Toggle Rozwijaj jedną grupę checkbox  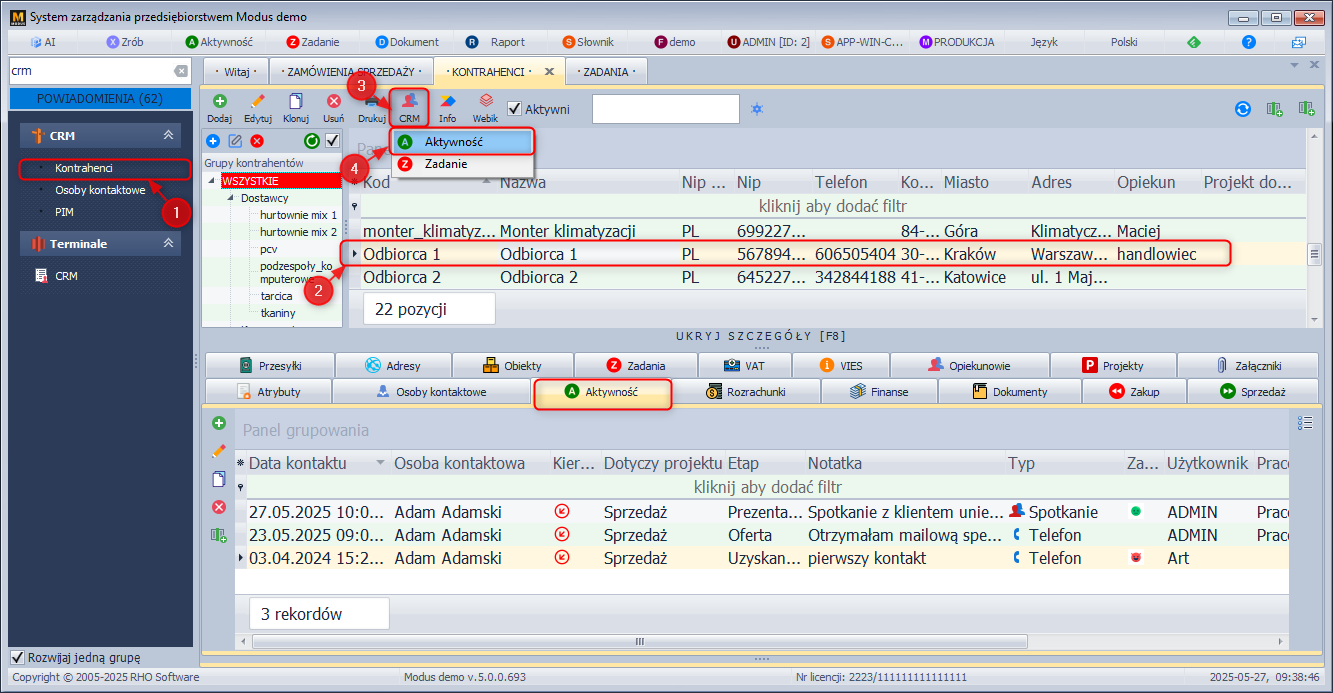click(x=17, y=657)
